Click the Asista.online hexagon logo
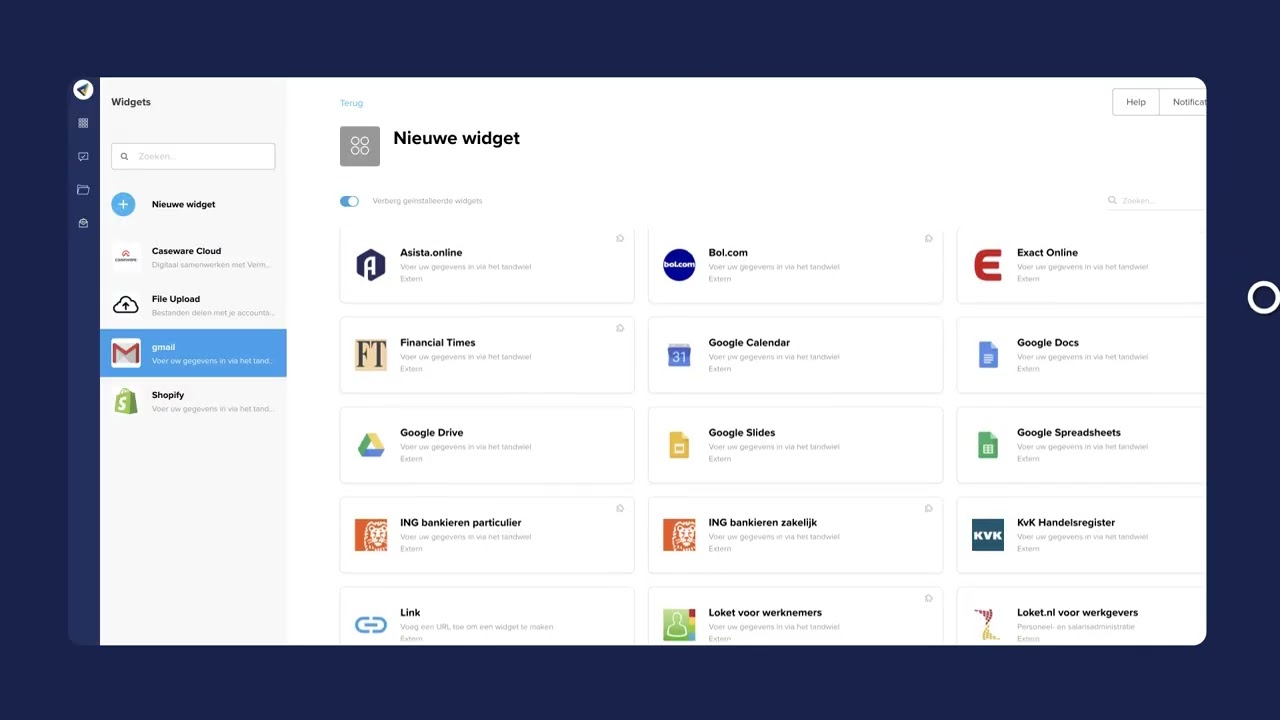 371,265
